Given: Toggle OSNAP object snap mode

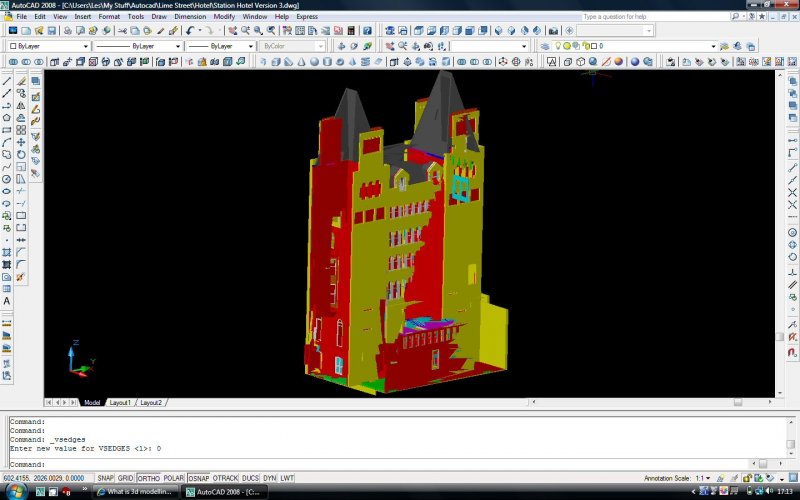Looking at the screenshot, I should click(x=198, y=478).
